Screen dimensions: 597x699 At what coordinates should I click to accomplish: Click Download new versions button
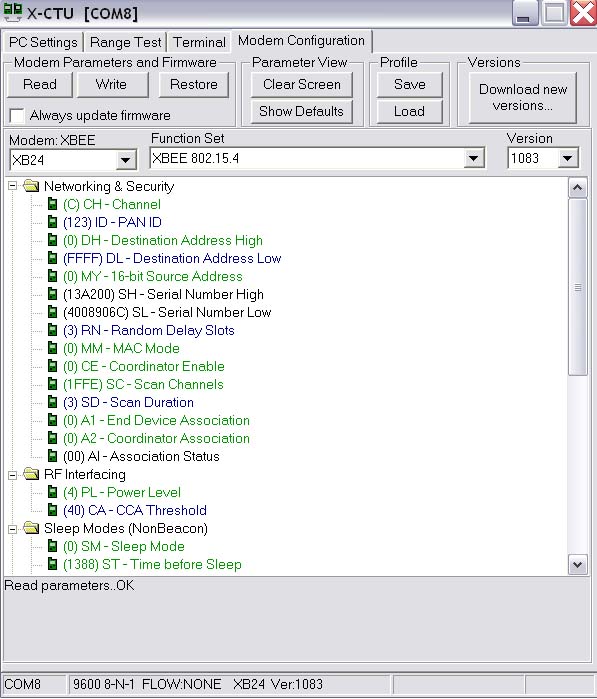[x=523, y=97]
